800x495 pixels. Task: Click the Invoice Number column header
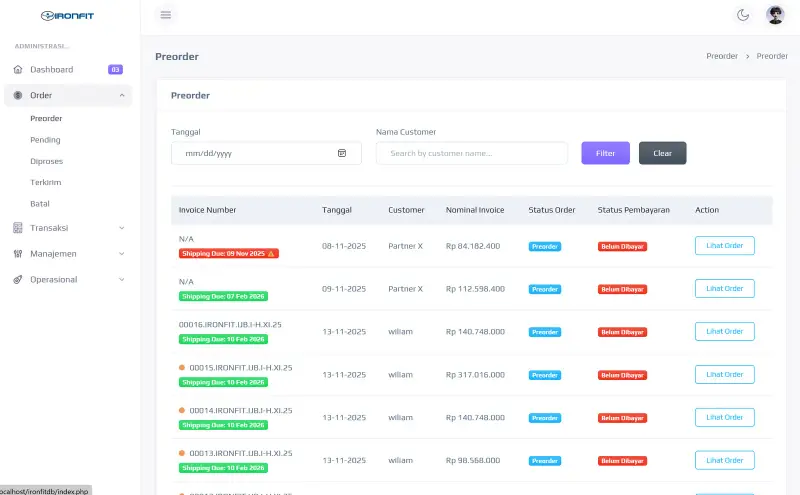[207, 210]
